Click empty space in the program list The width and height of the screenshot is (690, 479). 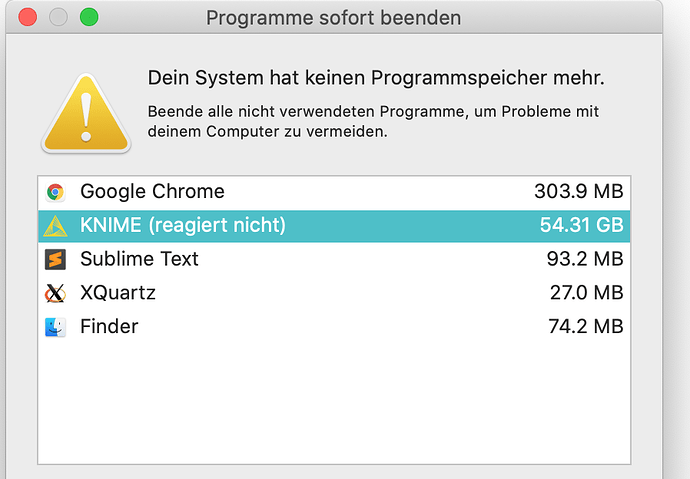(x=334, y=402)
